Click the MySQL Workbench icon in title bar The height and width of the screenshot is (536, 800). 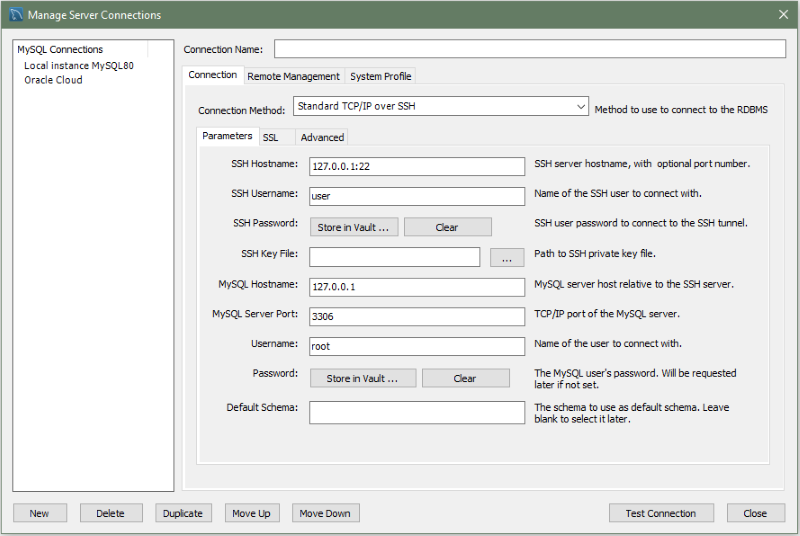pos(16,15)
